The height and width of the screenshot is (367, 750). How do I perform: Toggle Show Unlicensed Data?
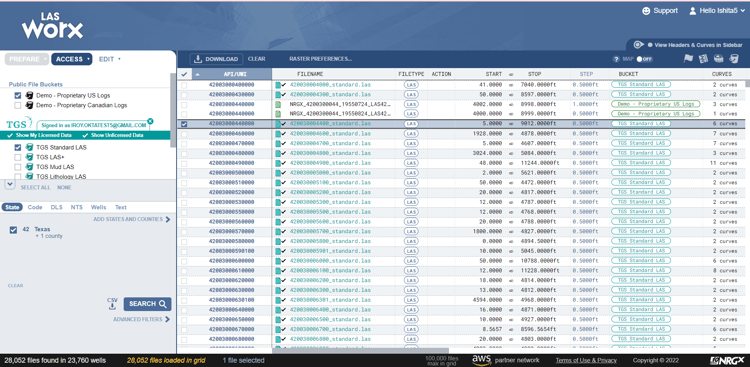(112, 135)
